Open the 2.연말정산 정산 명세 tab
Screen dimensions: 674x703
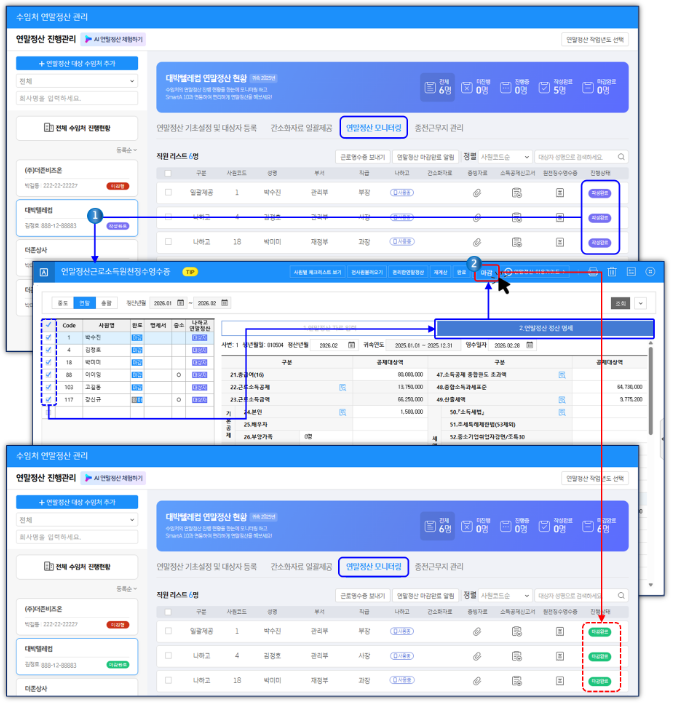pyautogui.click(x=545, y=328)
